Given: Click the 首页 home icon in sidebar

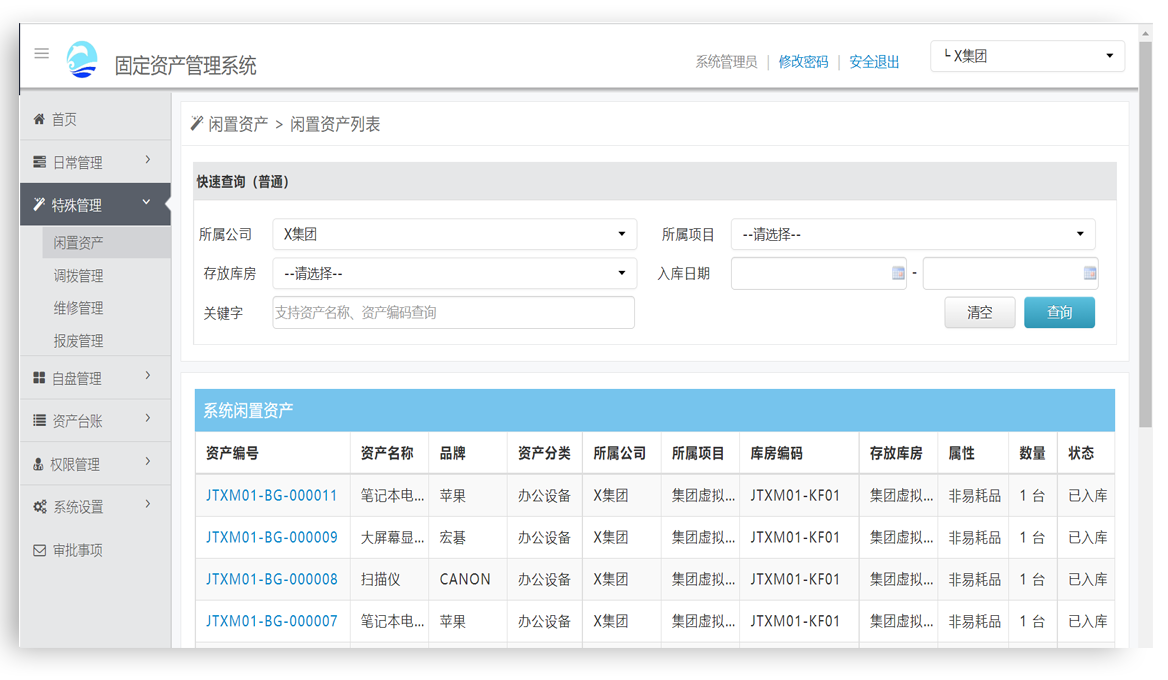Looking at the screenshot, I should pyautogui.click(x=37, y=118).
